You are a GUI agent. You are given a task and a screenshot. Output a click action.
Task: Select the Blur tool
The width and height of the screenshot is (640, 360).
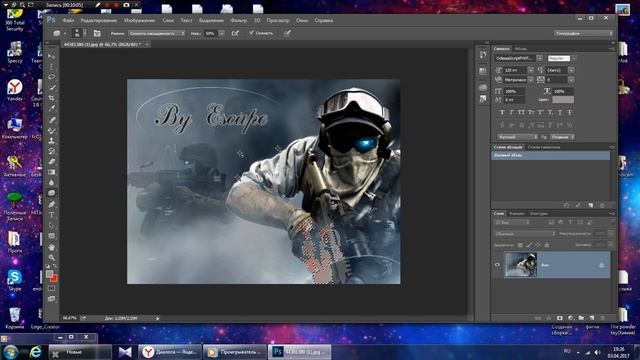coord(52,183)
